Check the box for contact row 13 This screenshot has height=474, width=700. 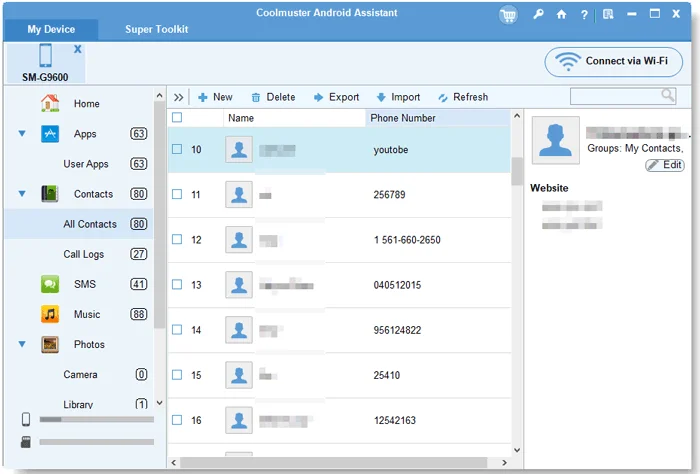(177, 284)
